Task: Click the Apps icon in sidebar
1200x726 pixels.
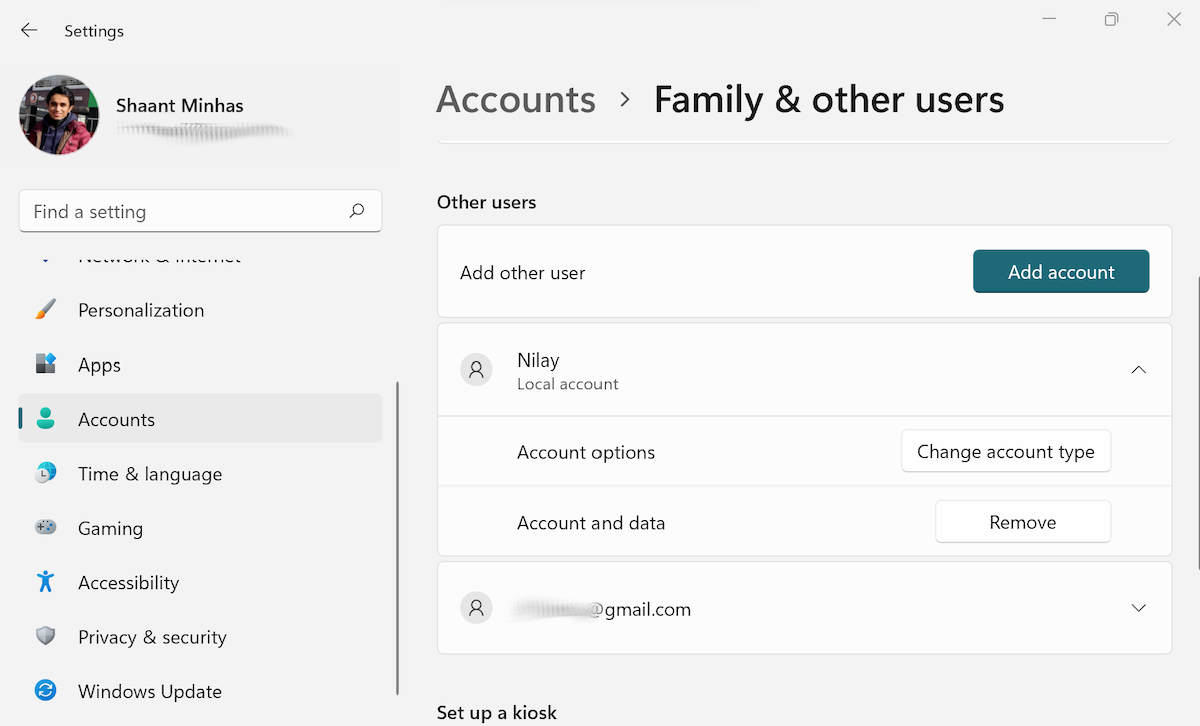Action: tap(46, 364)
